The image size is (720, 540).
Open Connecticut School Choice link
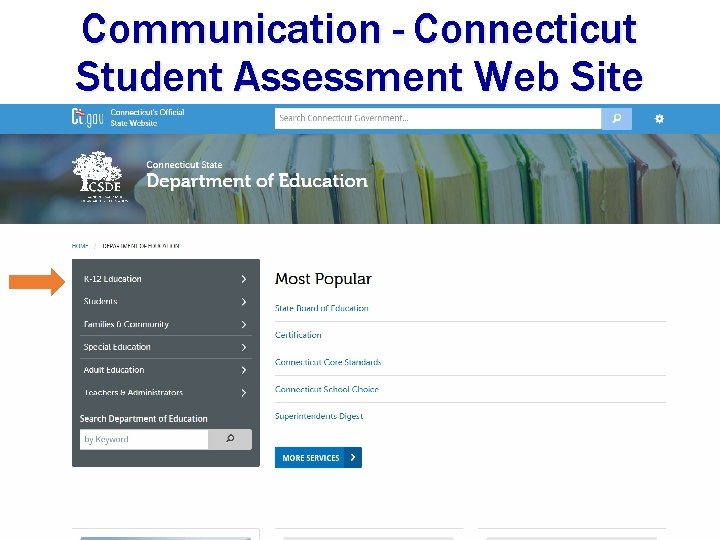pos(326,389)
